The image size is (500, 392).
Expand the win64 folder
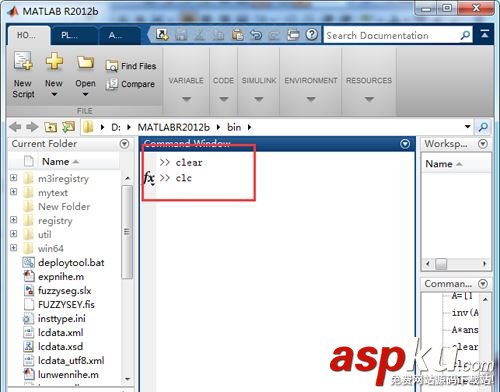coord(14,248)
